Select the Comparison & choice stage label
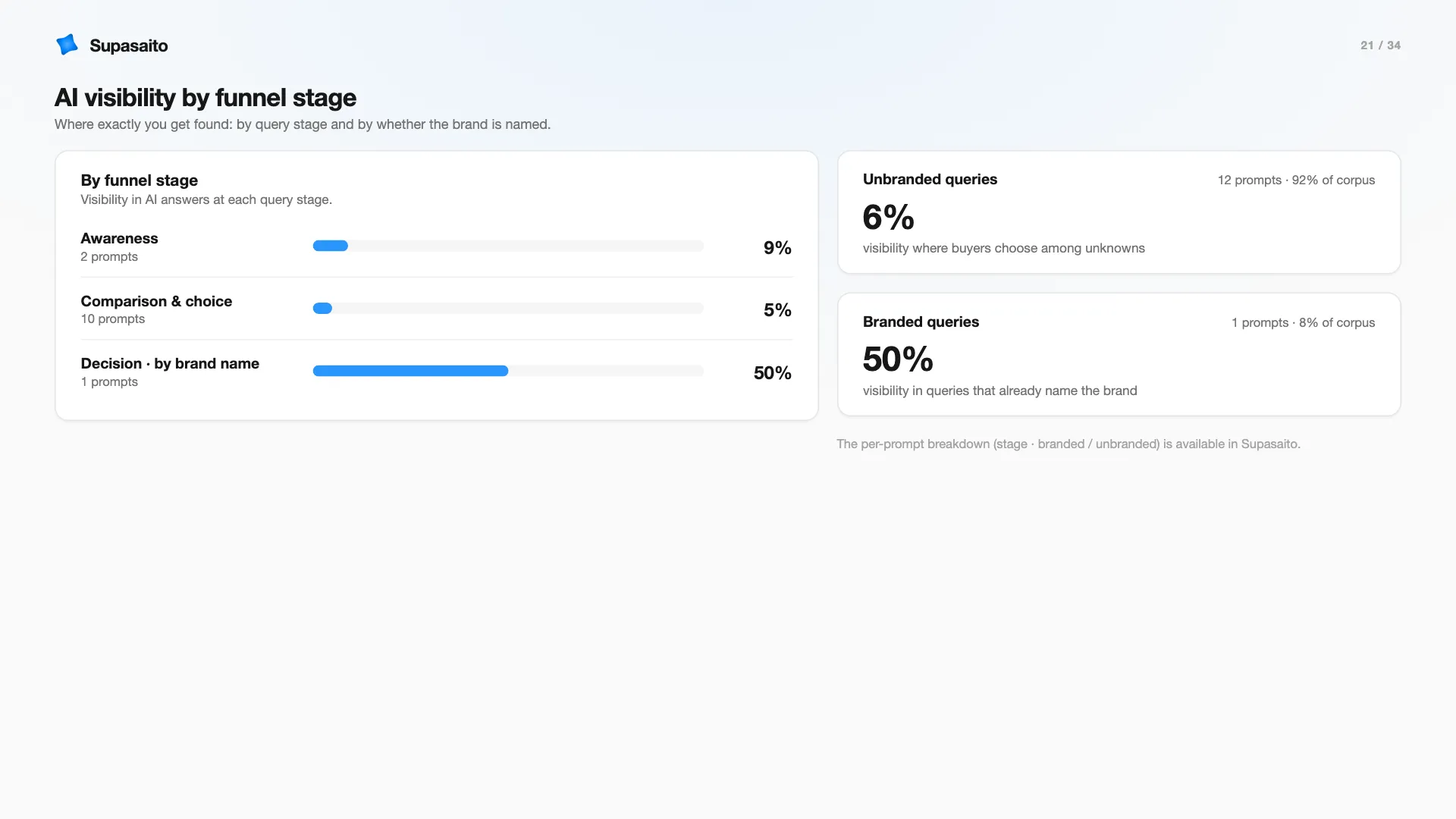Screen dimensions: 1456x819 point(156,301)
